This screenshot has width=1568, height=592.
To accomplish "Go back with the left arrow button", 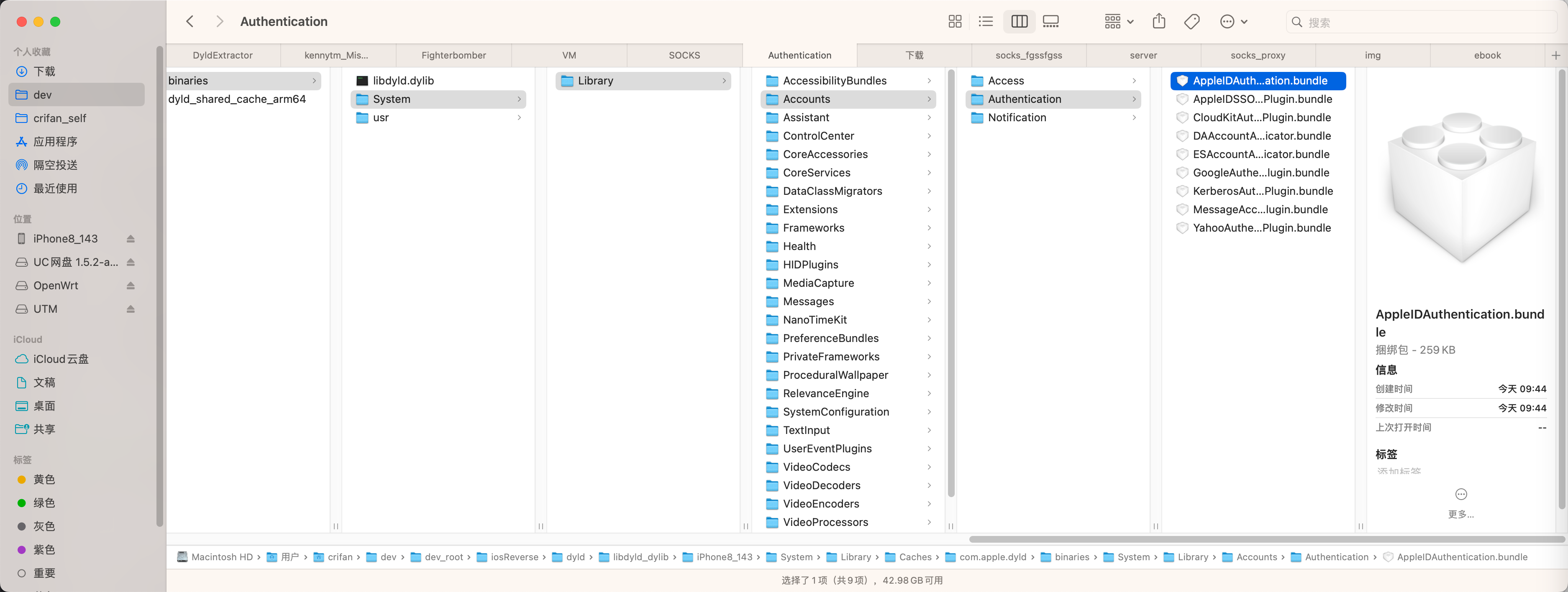I will [190, 22].
